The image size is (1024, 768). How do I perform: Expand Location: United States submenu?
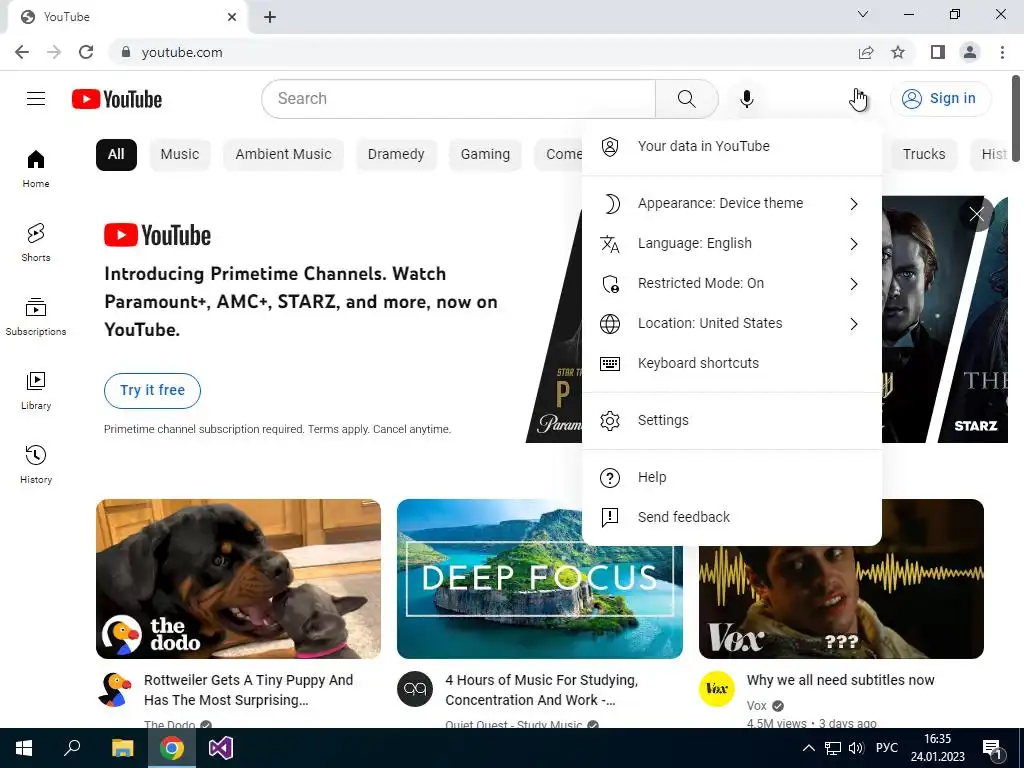pos(731,323)
